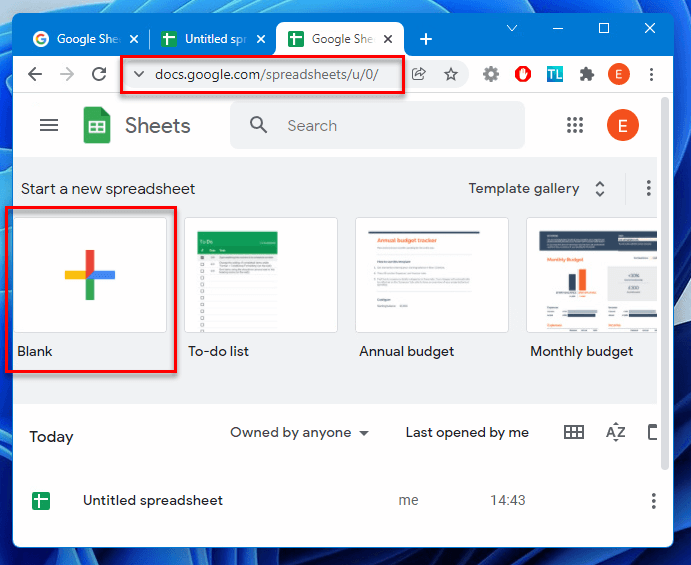Image resolution: width=691 pixels, height=565 pixels.
Task: Open the template section three-dot options
Action: click(x=648, y=188)
